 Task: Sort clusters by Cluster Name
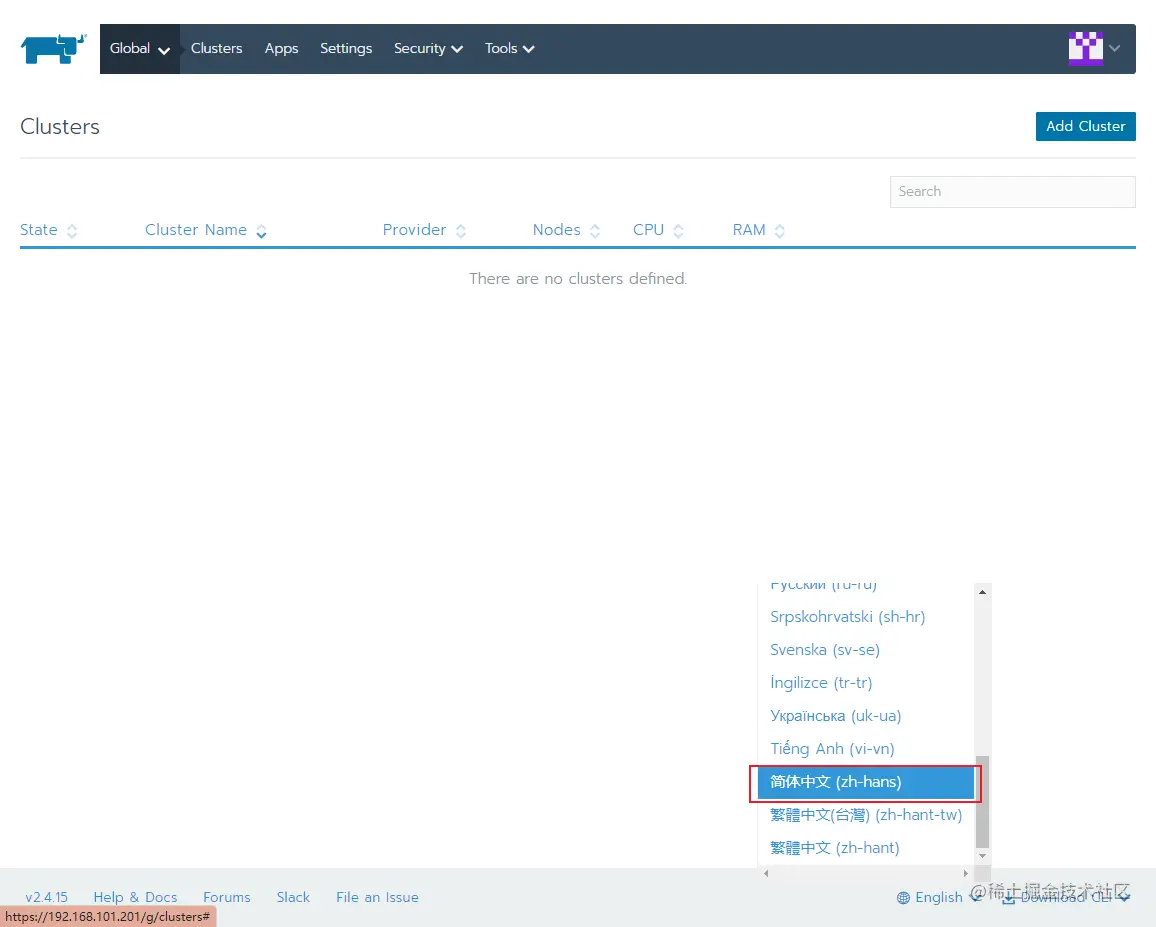pyautogui.click(x=206, y=230)
